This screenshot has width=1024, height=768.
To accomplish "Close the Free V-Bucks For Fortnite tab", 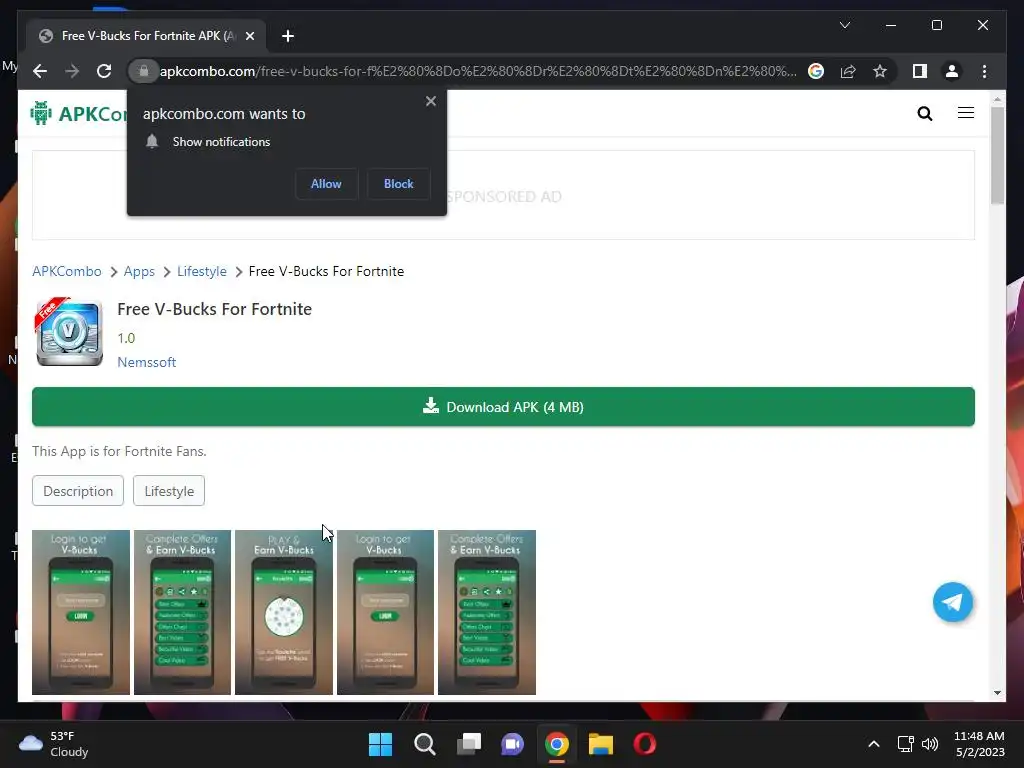I will point(249,36).
